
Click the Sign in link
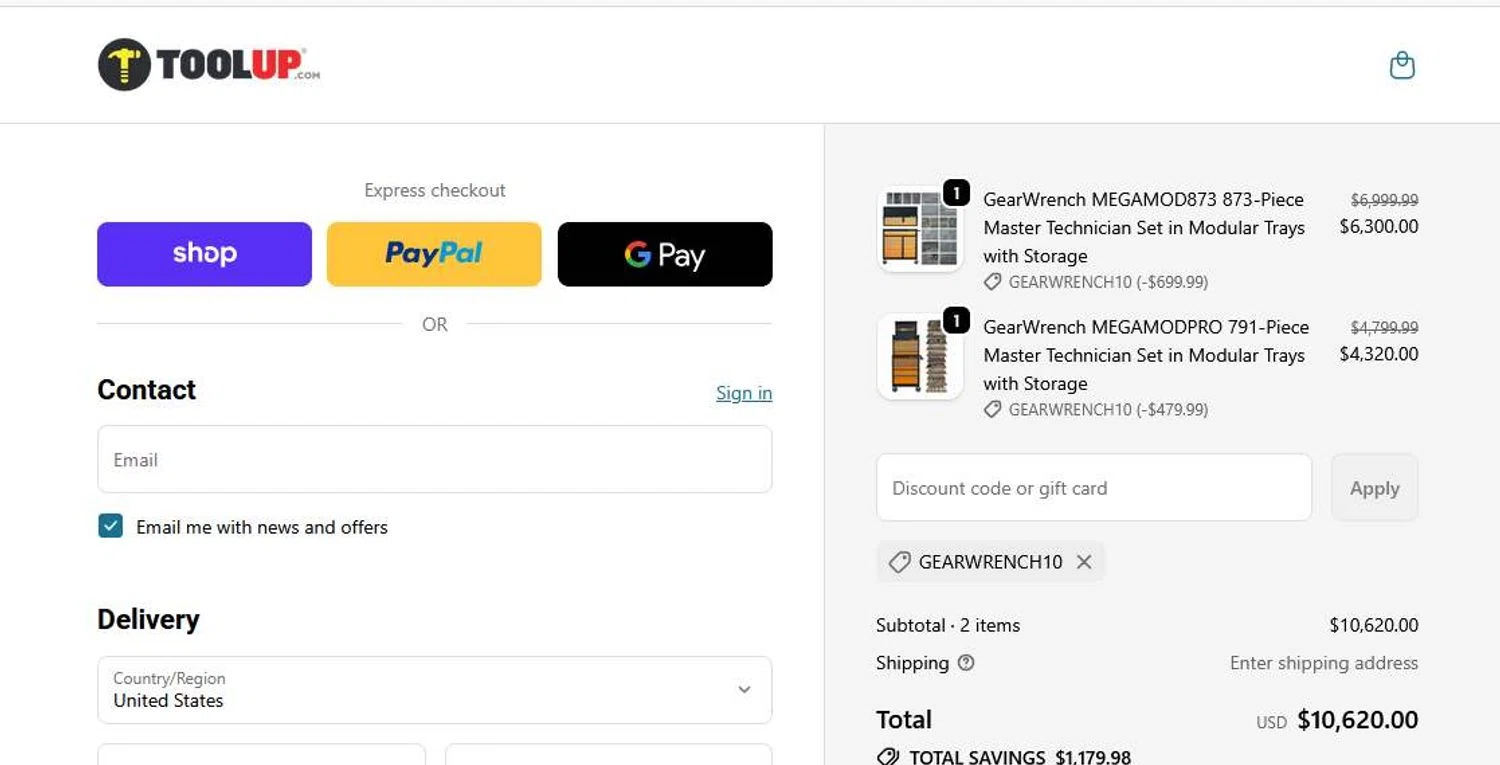[x=744, y=393]
